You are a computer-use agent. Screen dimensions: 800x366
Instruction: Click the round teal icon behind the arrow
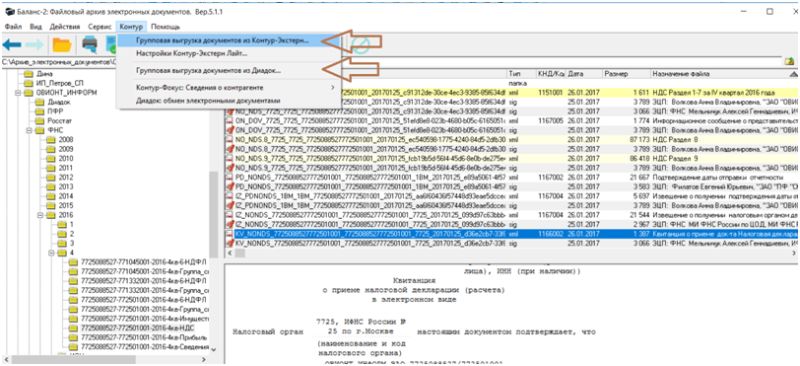[x=360, y=45]
